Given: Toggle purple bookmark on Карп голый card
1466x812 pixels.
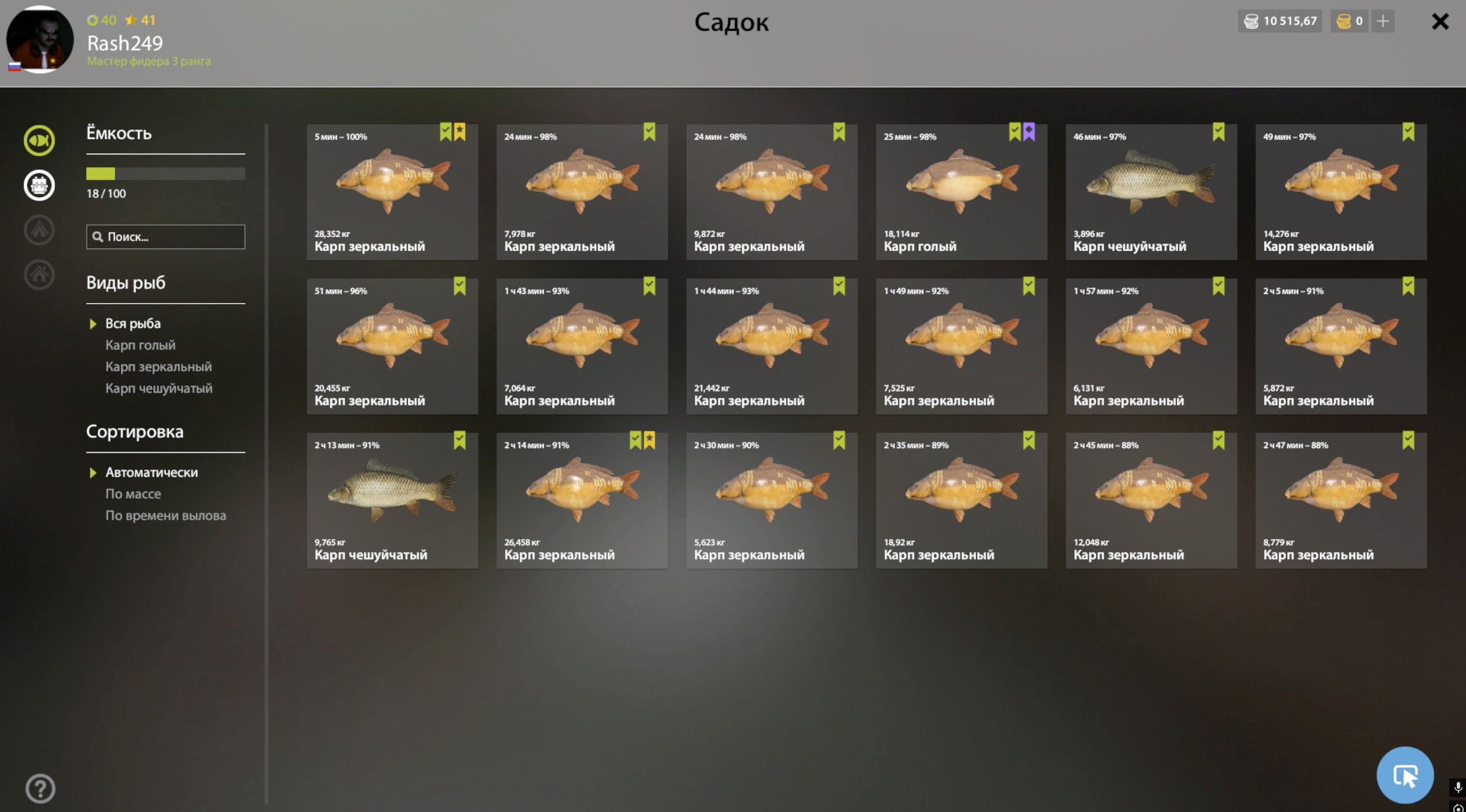Looking at the screenshot, I should click(x=1029, y=132).
